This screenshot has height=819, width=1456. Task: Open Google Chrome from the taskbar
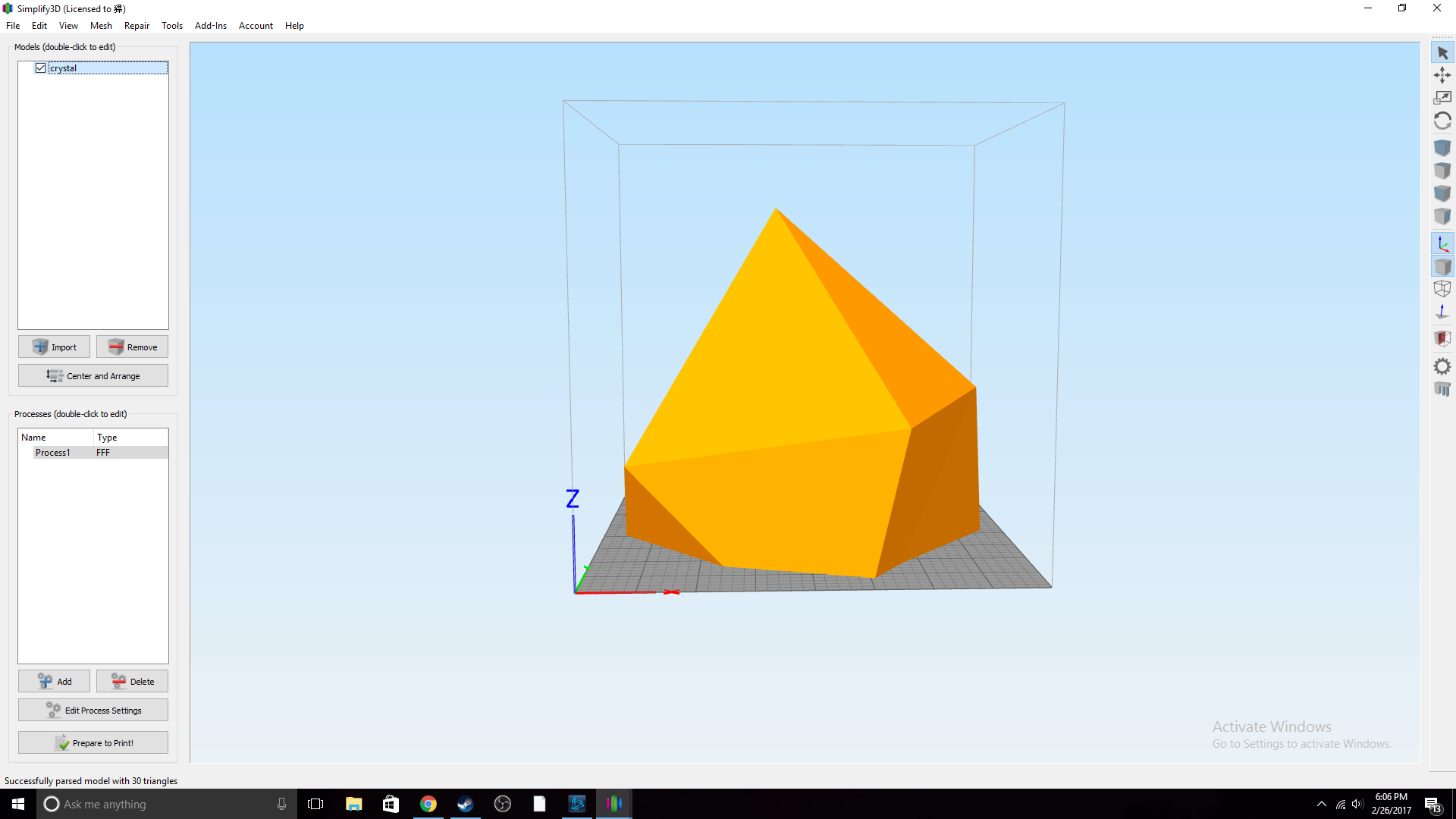pos(428,804)
